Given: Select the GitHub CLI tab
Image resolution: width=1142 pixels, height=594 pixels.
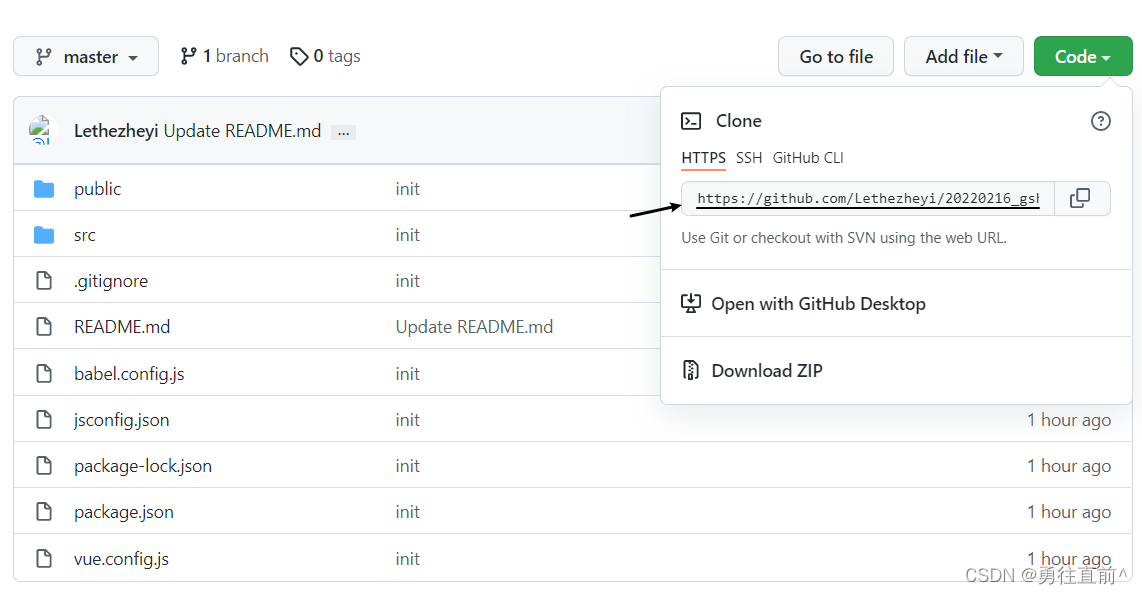Looking at the screenshot, I should [x=808, y=158].
